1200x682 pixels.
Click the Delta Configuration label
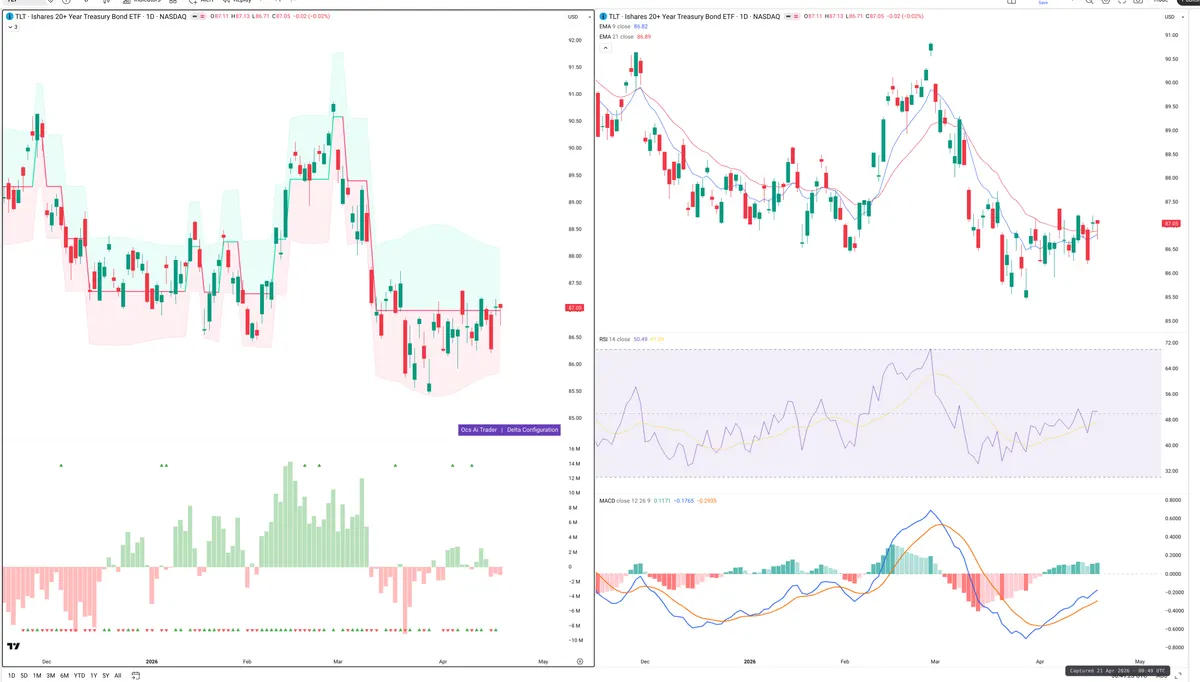[x=531, y=430]
